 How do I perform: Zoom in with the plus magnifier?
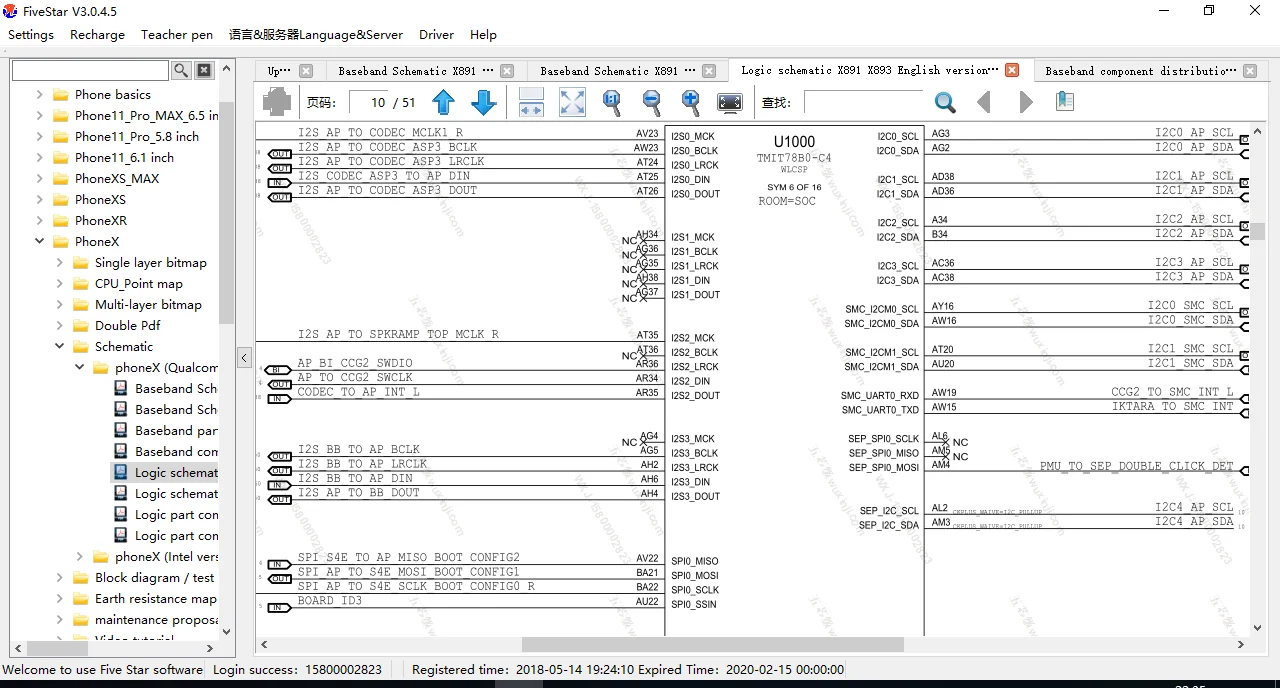(690, 102)
